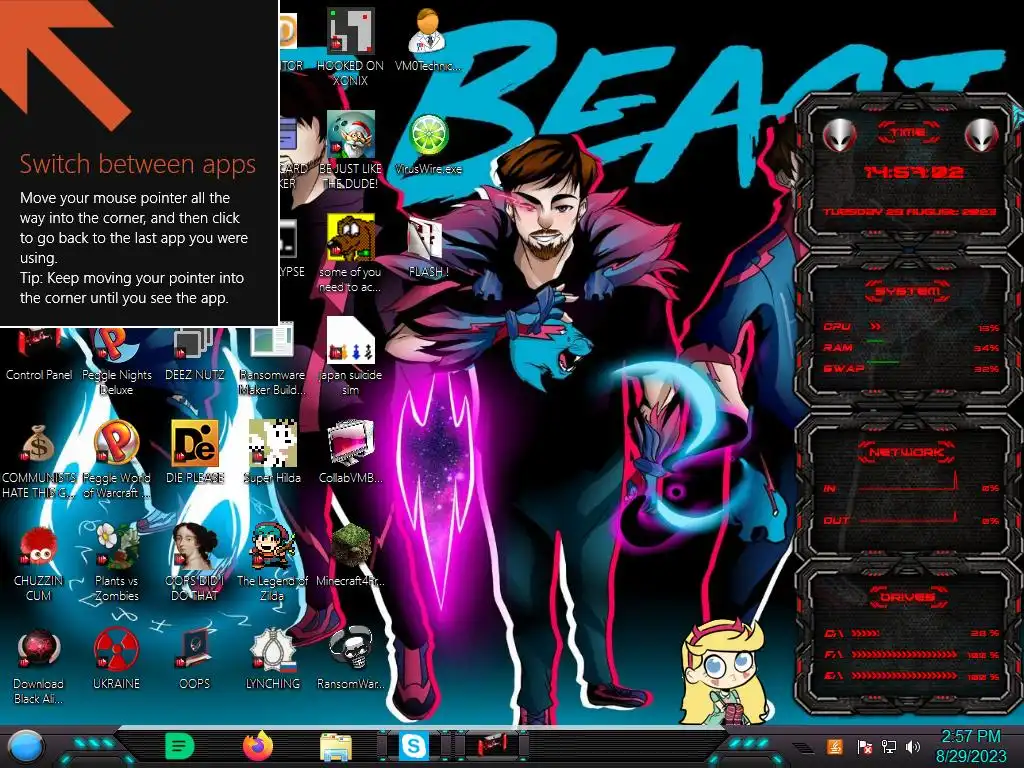Screen dimensions: 1024x768
Task: Open the HOOKED ON XONIX desktop shortcut
Action: pyautogui.click(x=350, y=47)
